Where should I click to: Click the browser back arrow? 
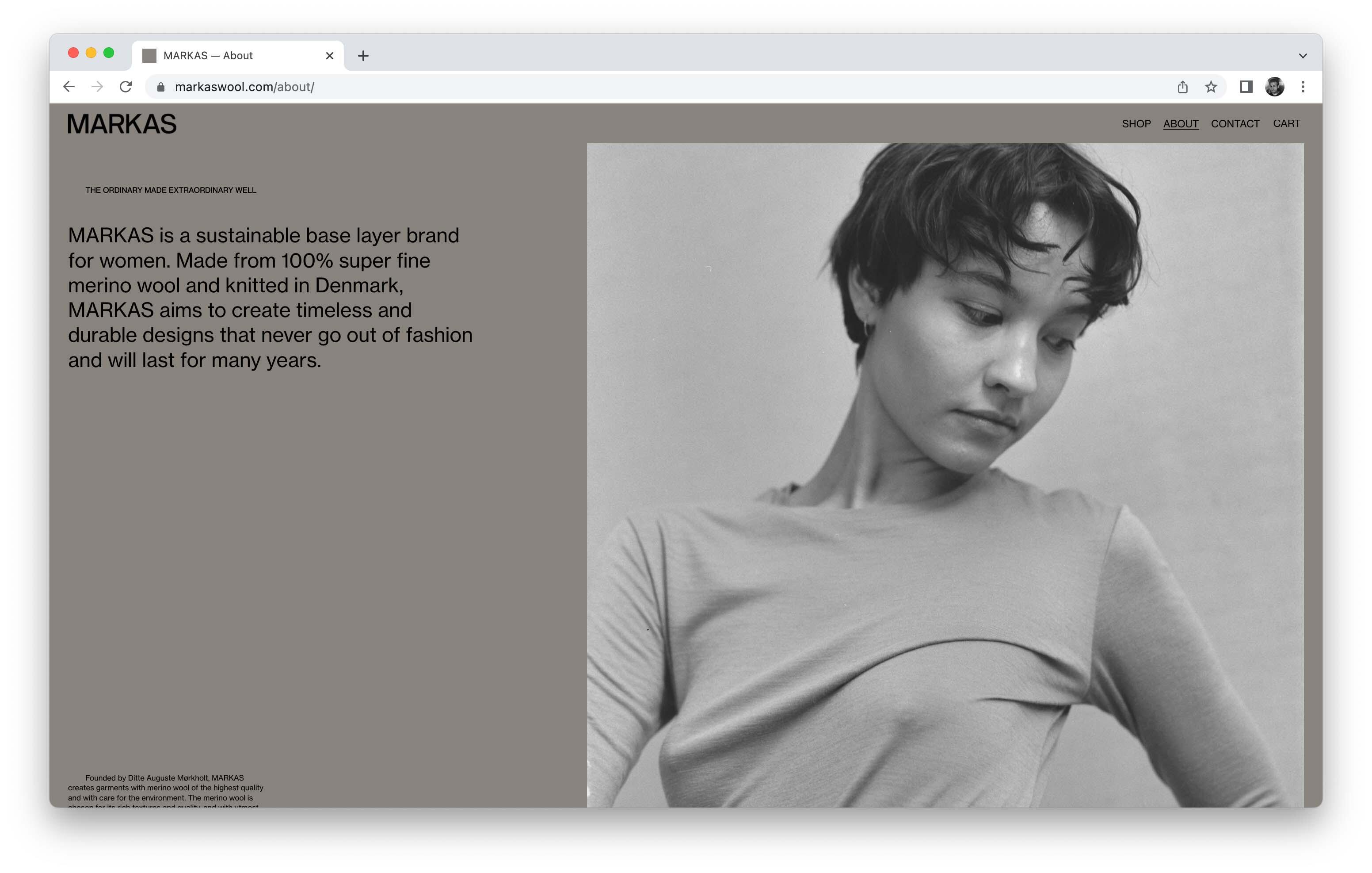pos(69,87)
